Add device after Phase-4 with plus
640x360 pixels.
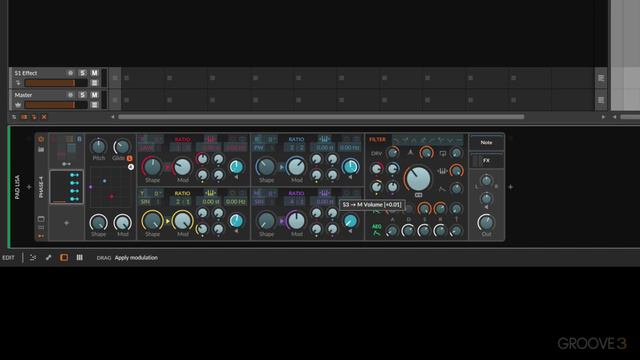point(511,187)
